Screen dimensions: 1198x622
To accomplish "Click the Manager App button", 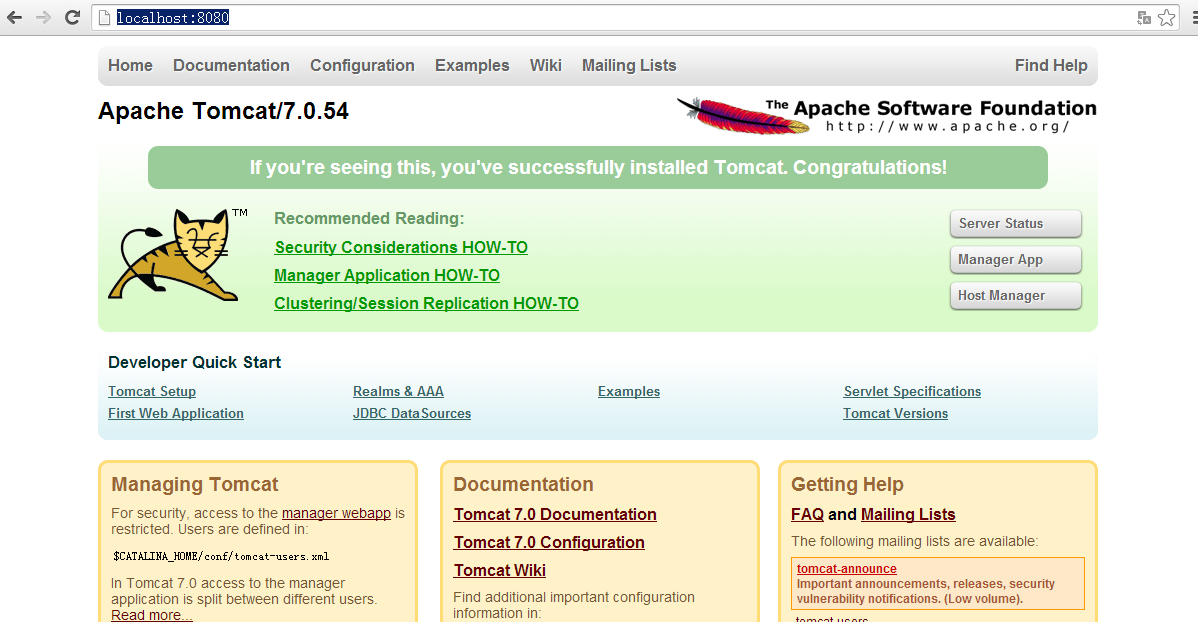I will 1016,259.
